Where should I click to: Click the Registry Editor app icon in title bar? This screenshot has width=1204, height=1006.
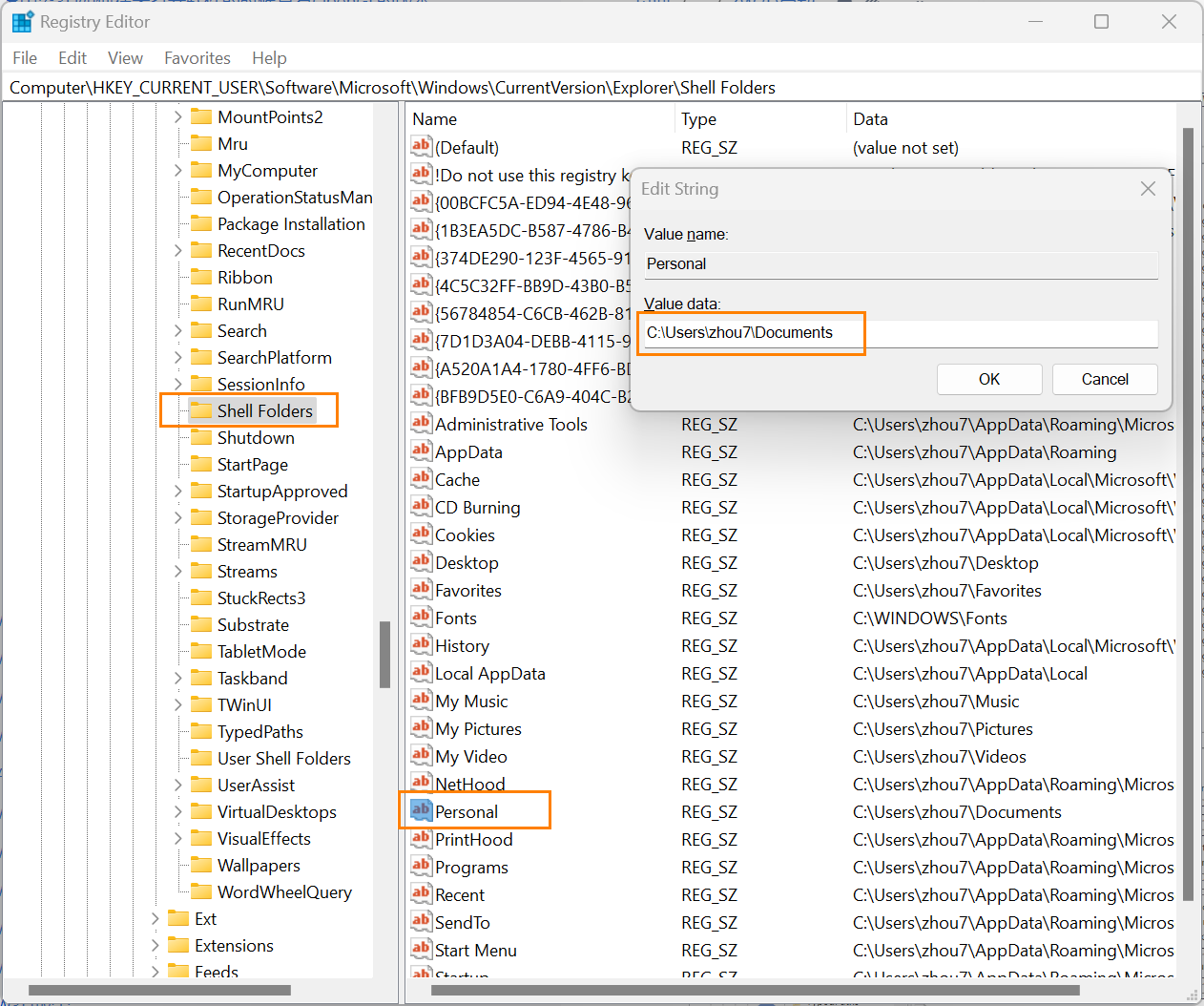(23, 21)
